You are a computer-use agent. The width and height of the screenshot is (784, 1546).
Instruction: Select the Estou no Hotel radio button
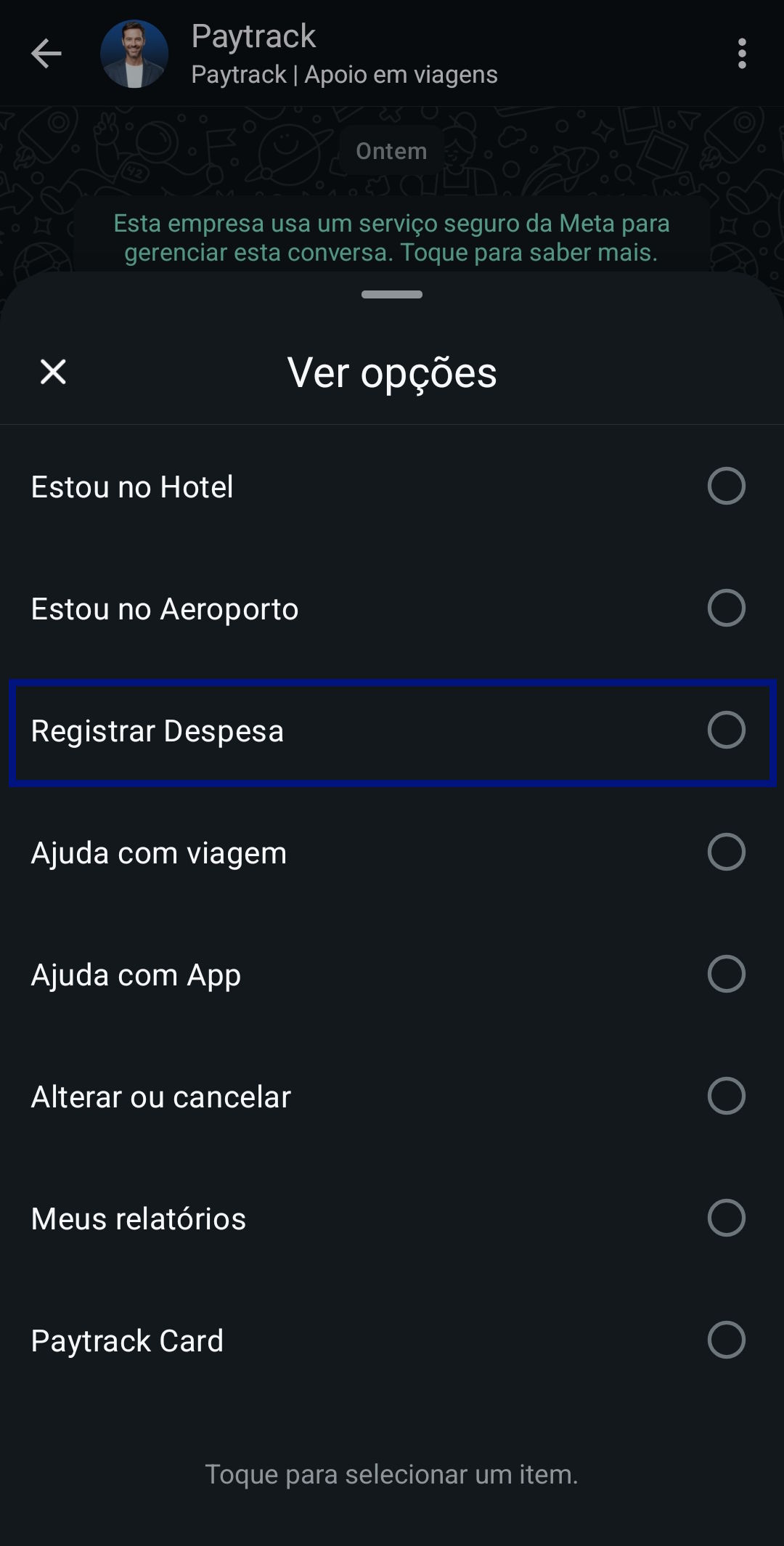click(727, 486)
